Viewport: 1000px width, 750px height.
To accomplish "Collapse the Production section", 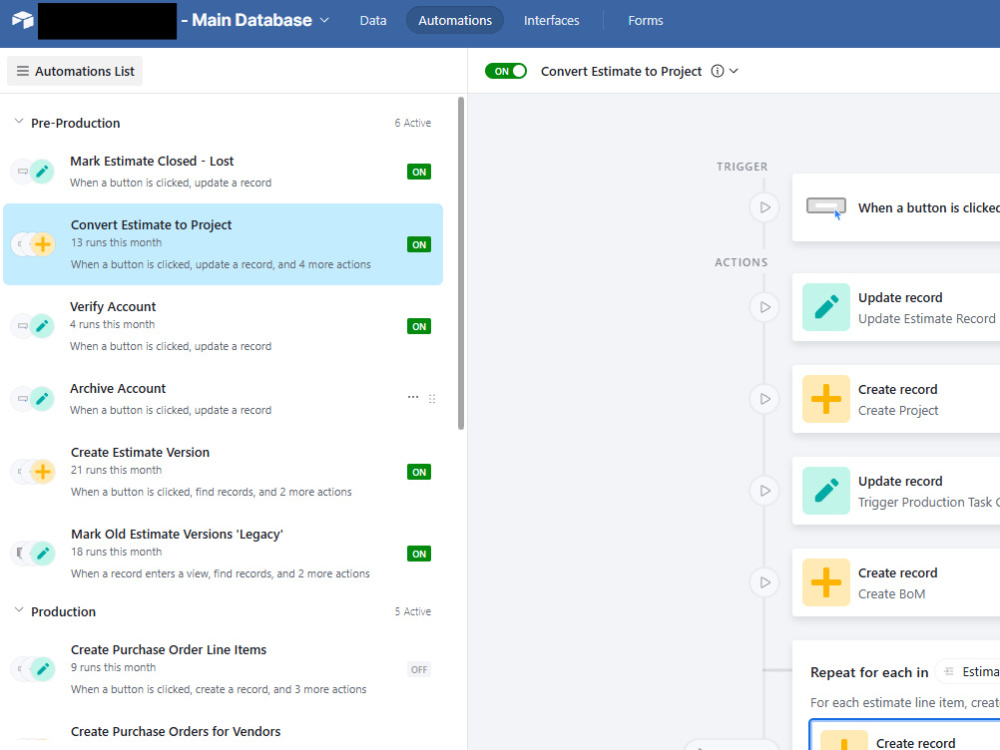I will [x=19, y=610].
